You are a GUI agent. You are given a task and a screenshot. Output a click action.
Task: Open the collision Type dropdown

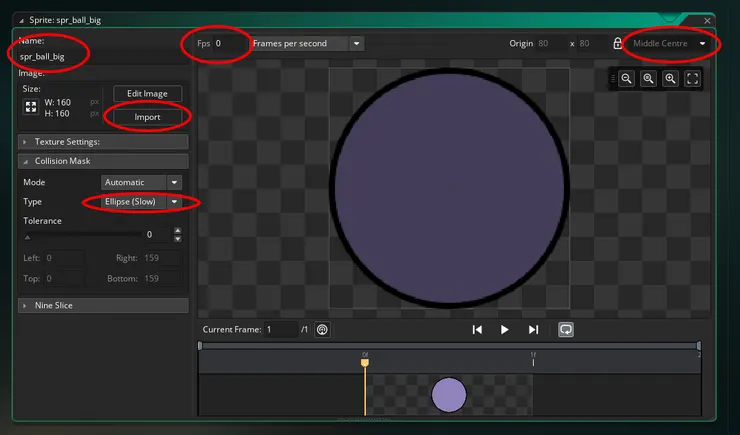click(142, 201)
